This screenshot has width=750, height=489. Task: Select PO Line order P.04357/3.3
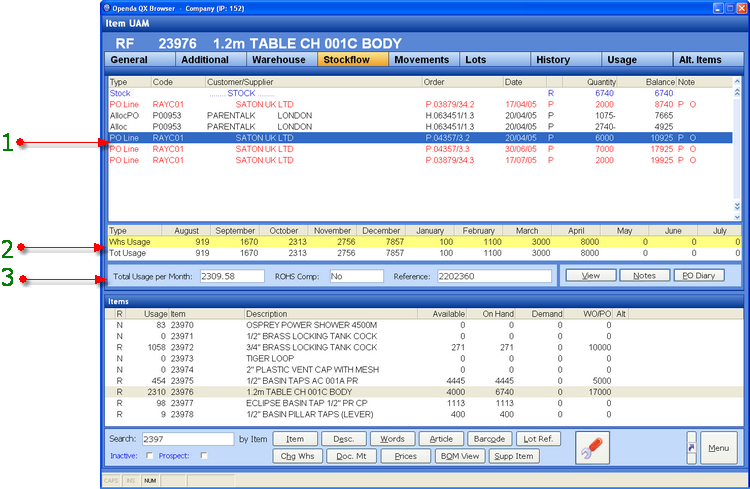click(x=420, y=149)
